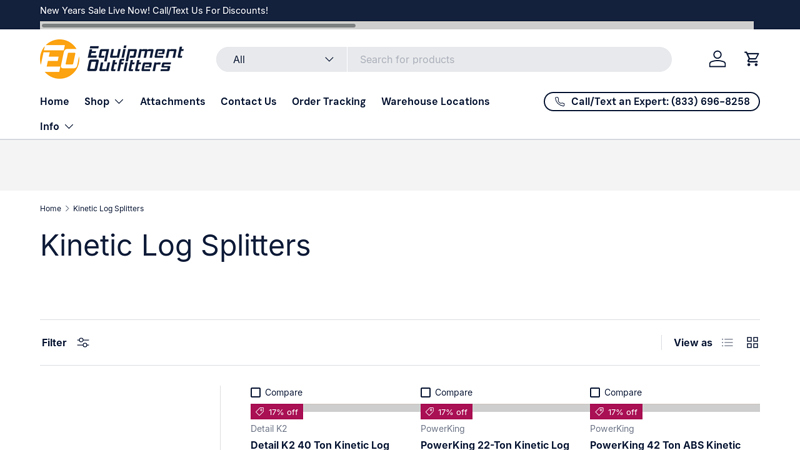Tick Compare for PowerKing 22-Ton
This screenshot has height=450, width=800.
click(x=426, y=392)
